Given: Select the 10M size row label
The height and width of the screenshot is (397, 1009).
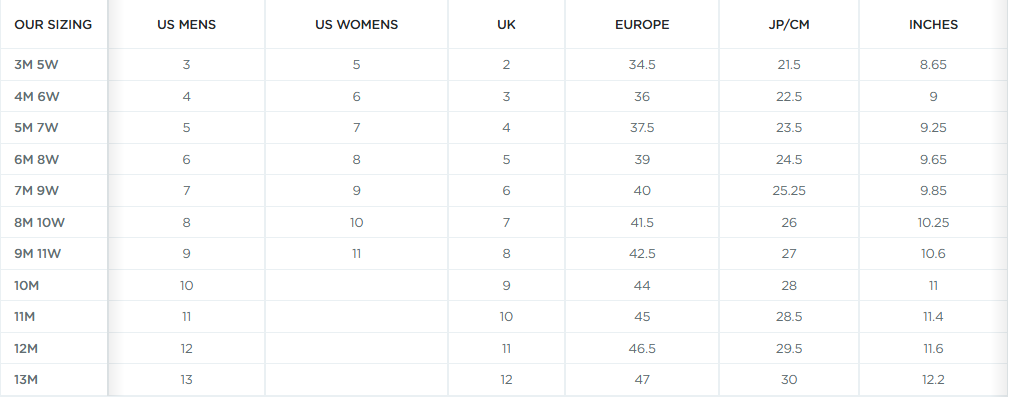Looking at the screenshot, I should pyautogui.click(x=26, y=285).
